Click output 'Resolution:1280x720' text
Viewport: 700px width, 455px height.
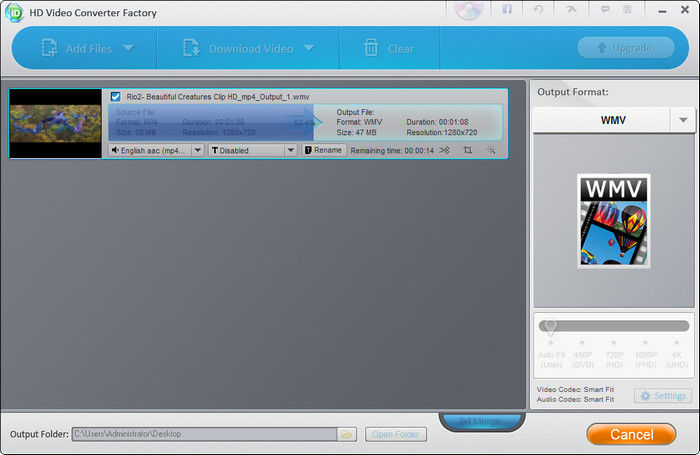point(442,132)
